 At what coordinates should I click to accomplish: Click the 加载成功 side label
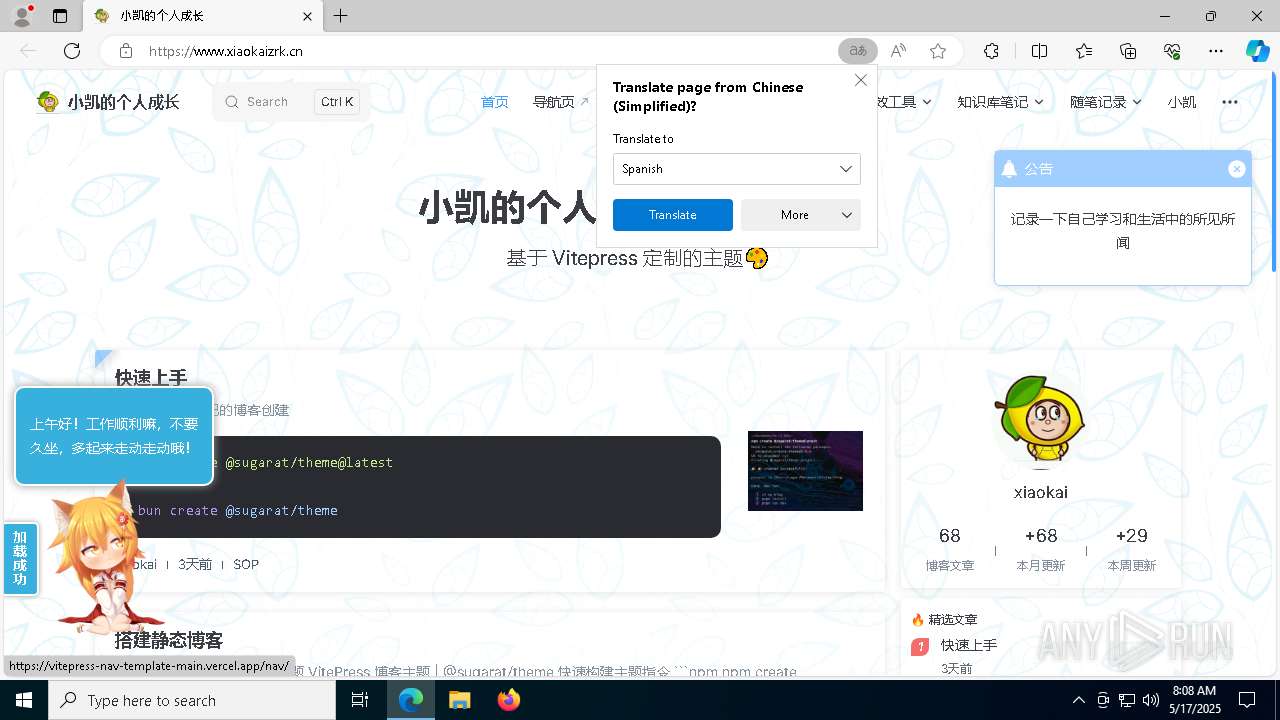pyautogui.click(x=20, y=558)
